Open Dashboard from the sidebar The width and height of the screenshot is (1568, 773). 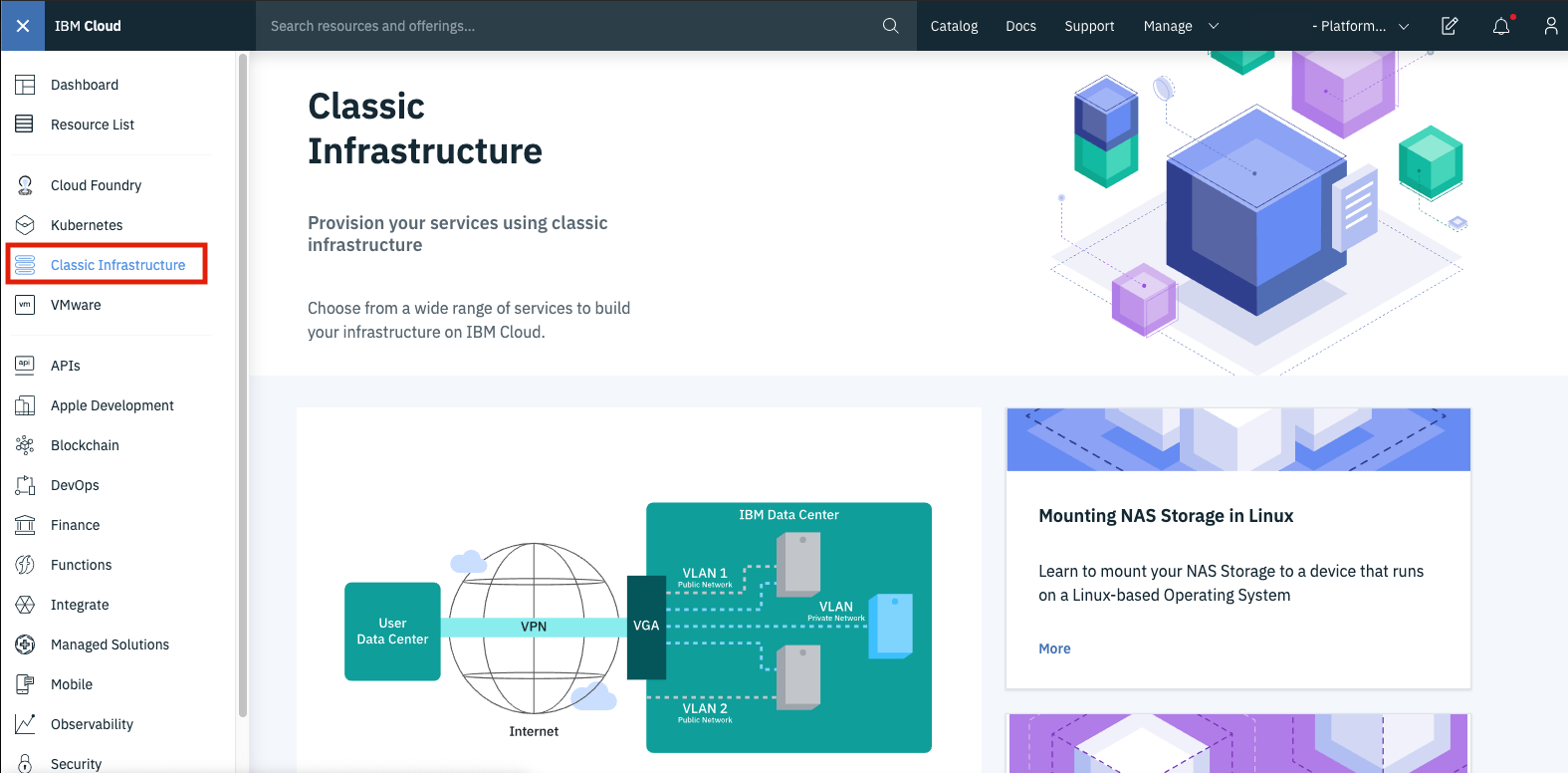click(85, 85)
